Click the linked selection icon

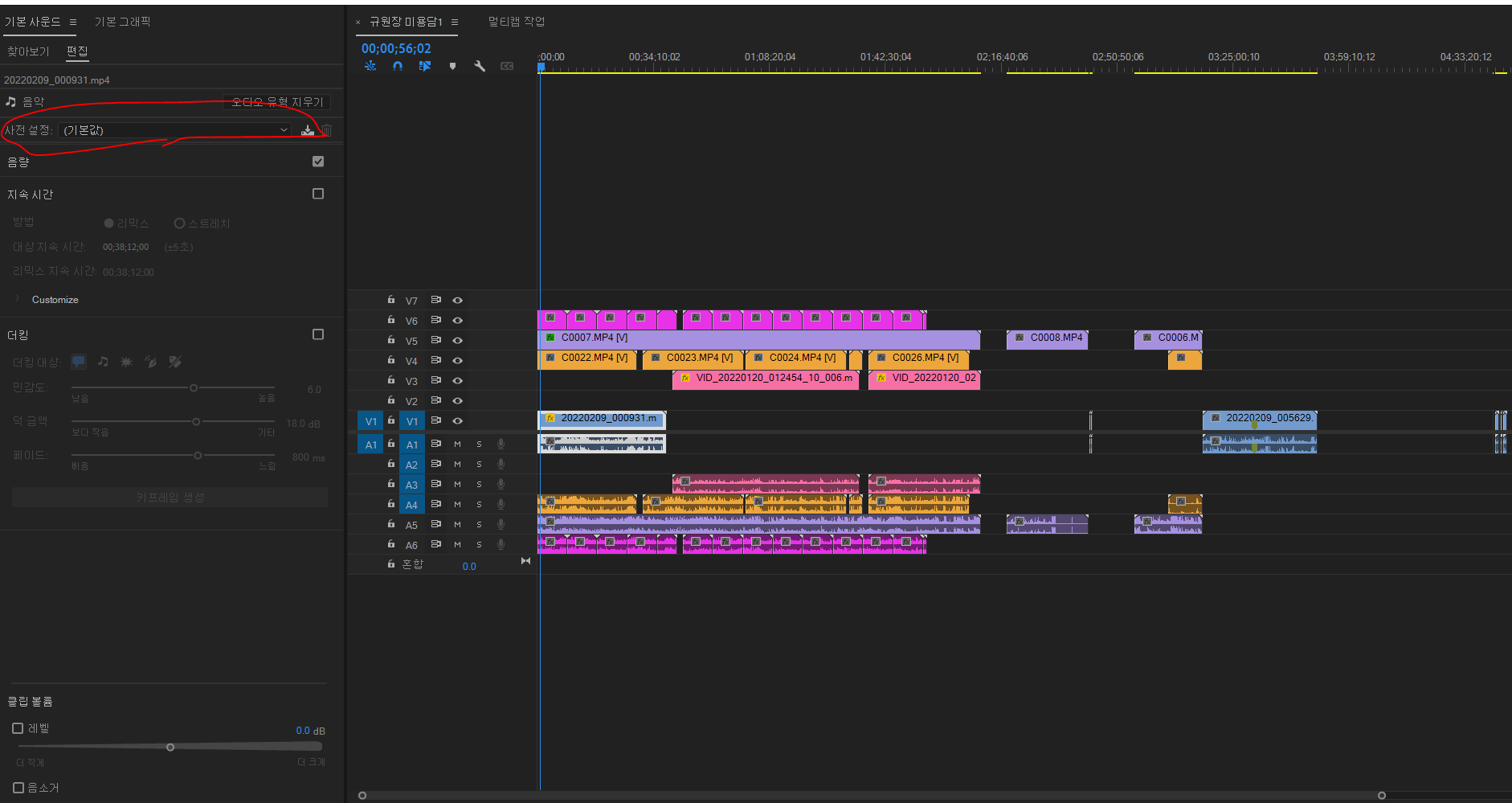pyautogui.click(x=425, y=66)
